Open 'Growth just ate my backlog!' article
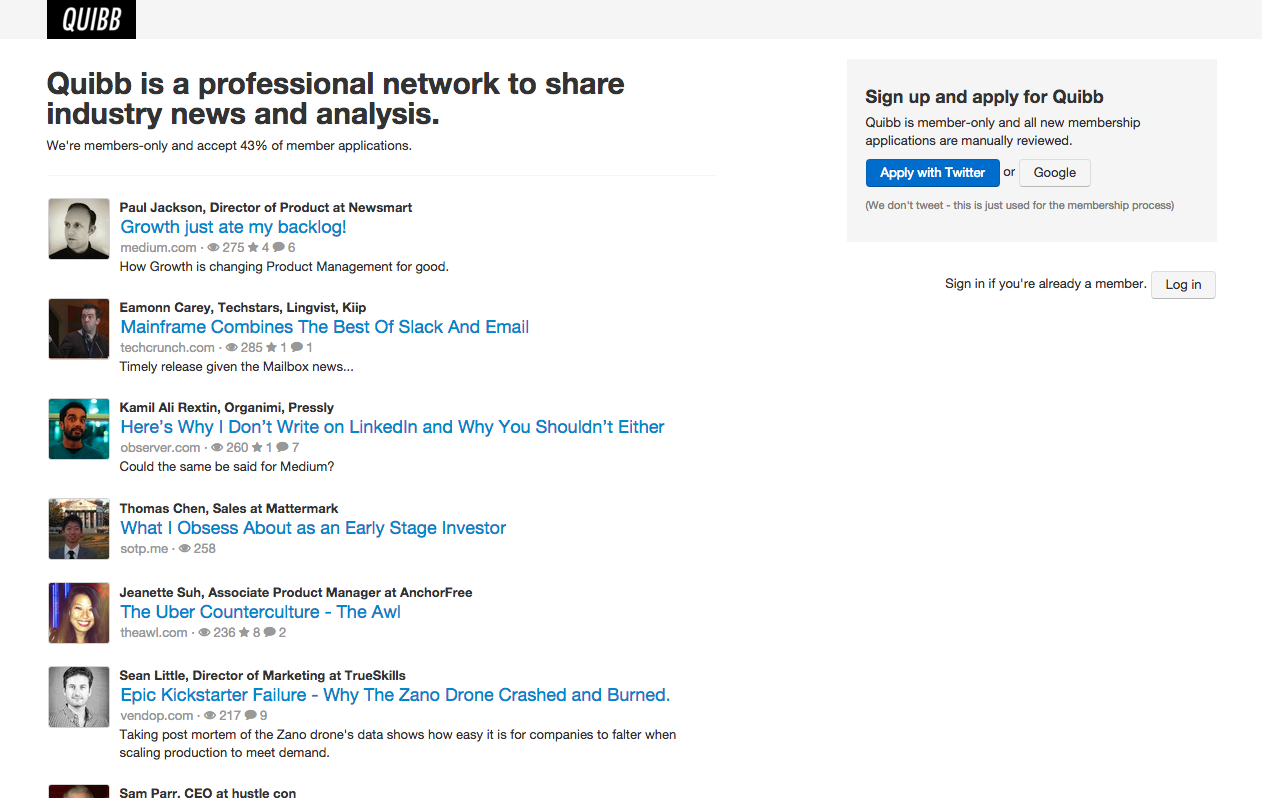The image size is (1262, 798). click(233, 227)
